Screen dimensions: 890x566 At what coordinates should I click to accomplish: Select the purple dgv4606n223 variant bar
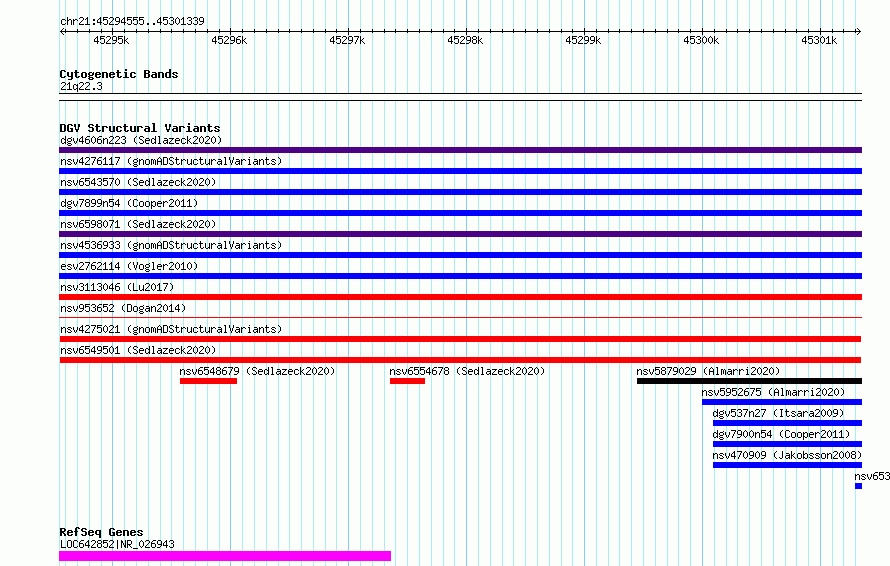click(x=460, y=150)
